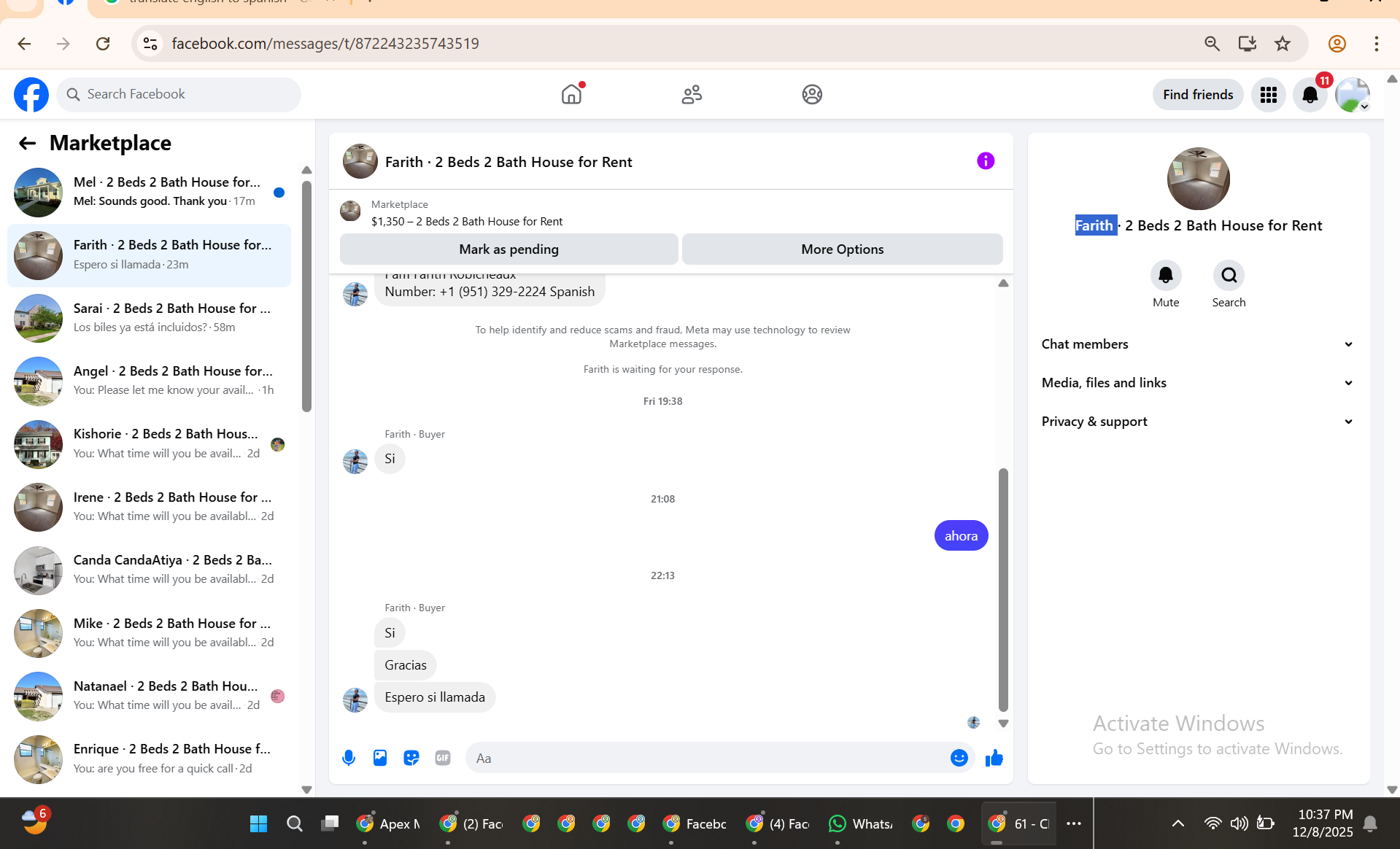Click the Search Facebook field
Image resolution: width=1400 pixels, height=849 pixels.
tap(179, 95)
